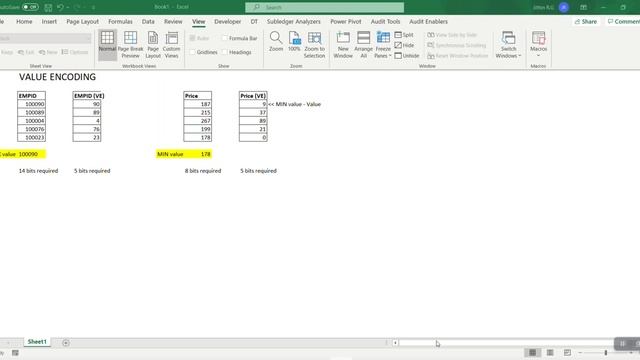
Task: Toggle the Ruler checkbox
Action: point(193,38)
